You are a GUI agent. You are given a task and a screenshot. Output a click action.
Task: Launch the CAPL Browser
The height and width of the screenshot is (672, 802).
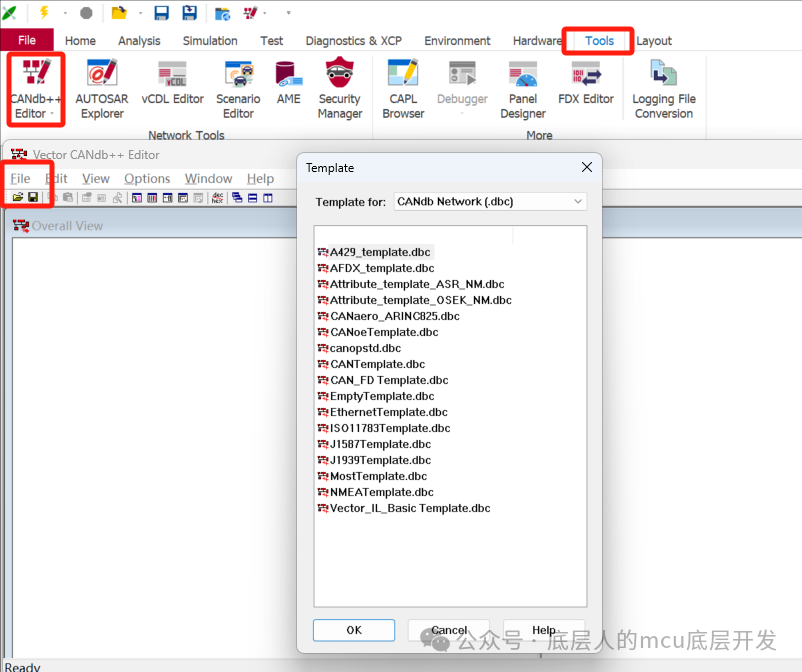pyautogui.click(x=403, y=88)
